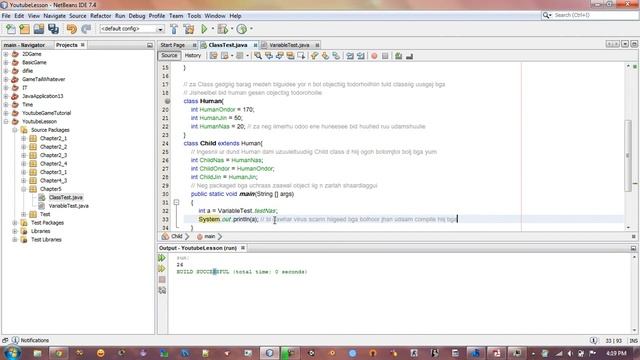Click the Stop icon in Output panel
Screen dimensions: 640x360
click(162, 280)
